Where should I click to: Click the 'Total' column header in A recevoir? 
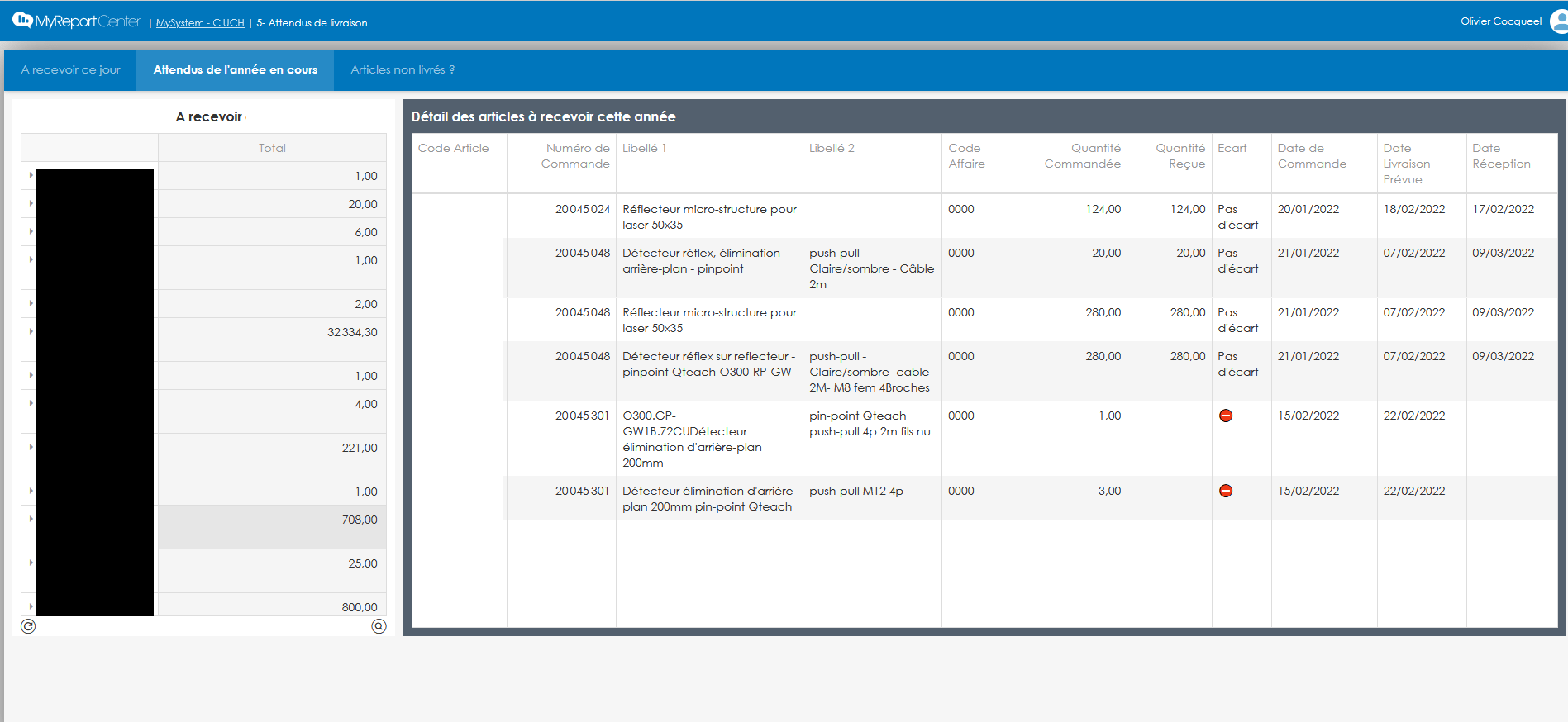272,148
